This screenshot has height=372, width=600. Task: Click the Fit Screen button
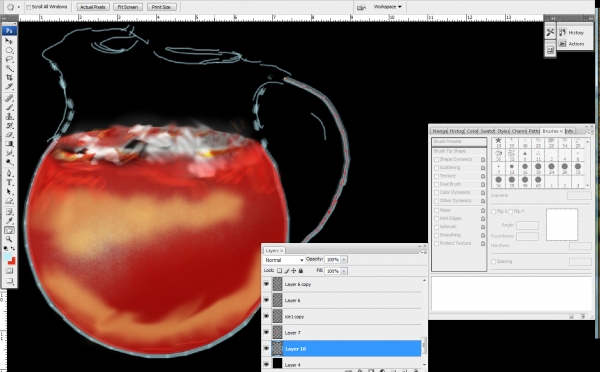[128, 7]
